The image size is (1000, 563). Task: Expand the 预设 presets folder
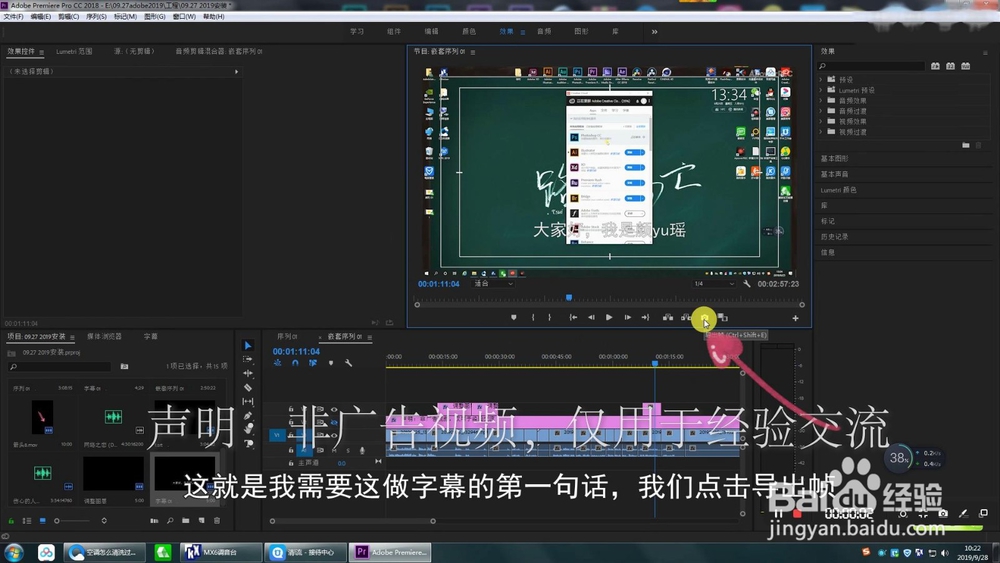coord(821,80)
